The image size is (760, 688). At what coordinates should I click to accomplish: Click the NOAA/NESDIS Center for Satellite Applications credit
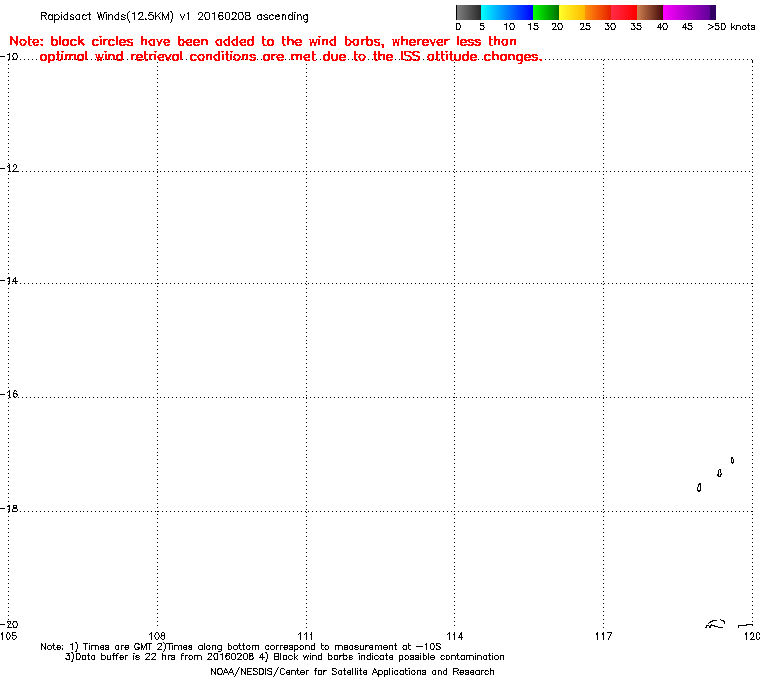(x=352, y=672)
